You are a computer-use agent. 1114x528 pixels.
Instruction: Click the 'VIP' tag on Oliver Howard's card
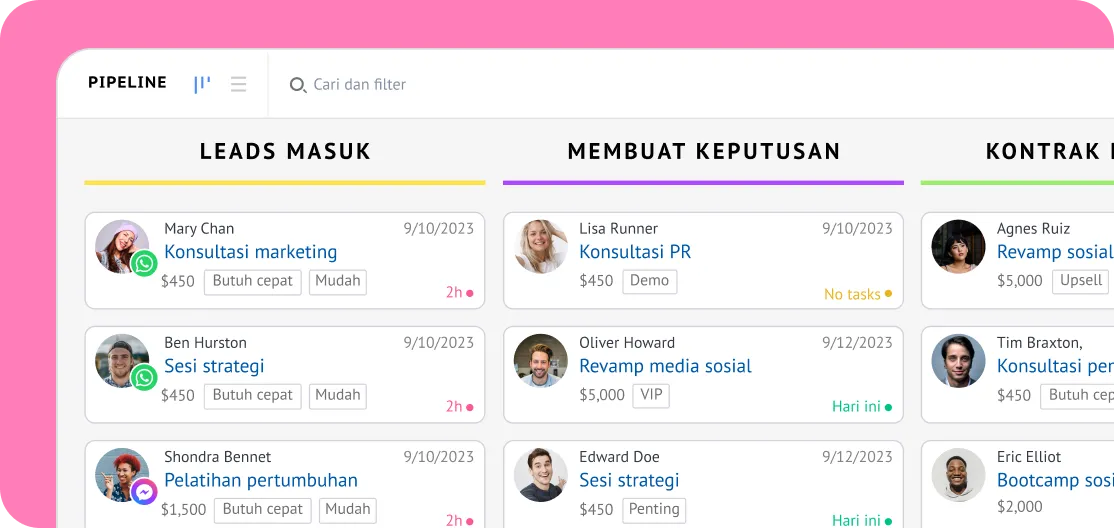[651, 395]
